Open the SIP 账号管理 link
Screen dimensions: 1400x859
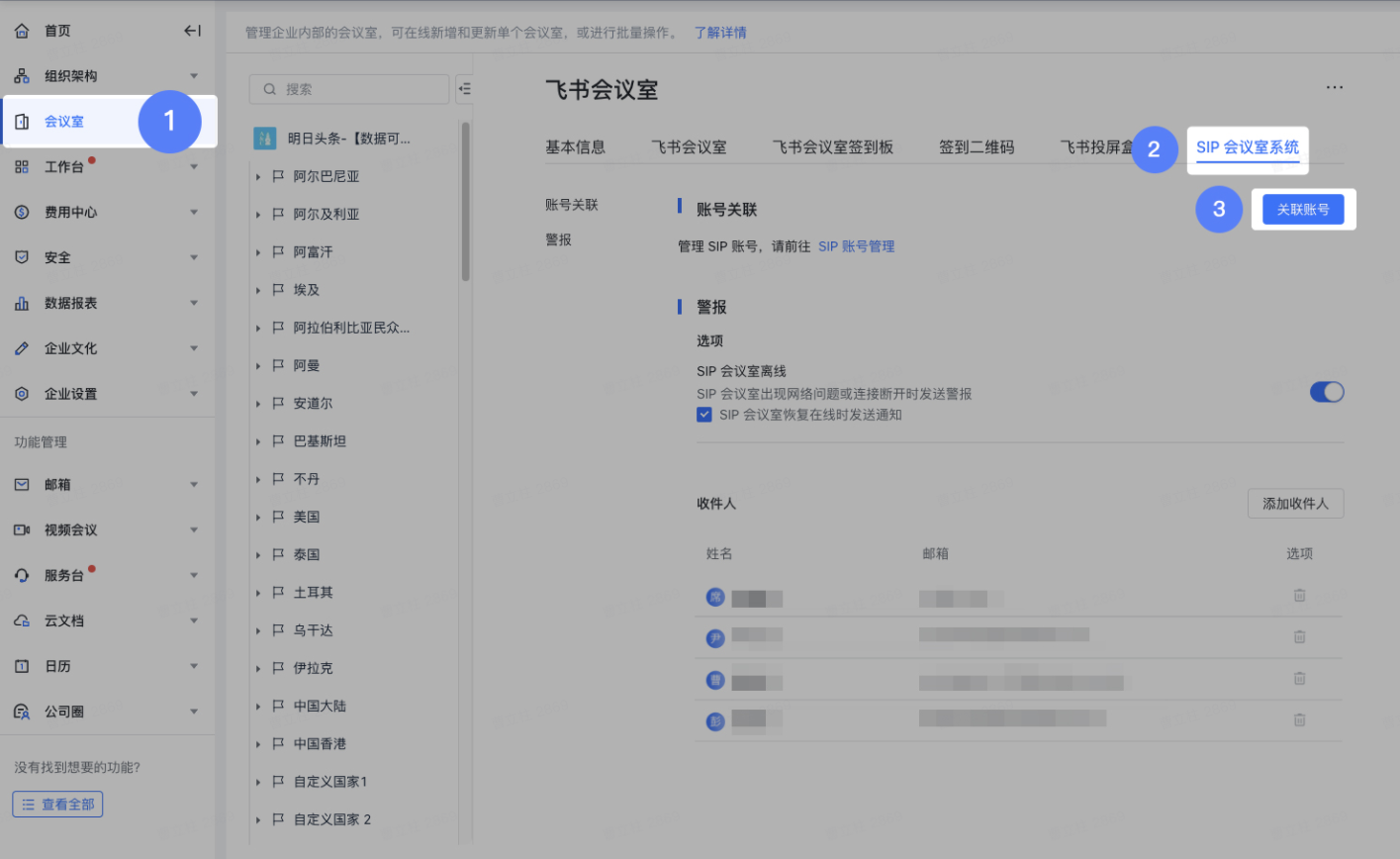point(856,246)
